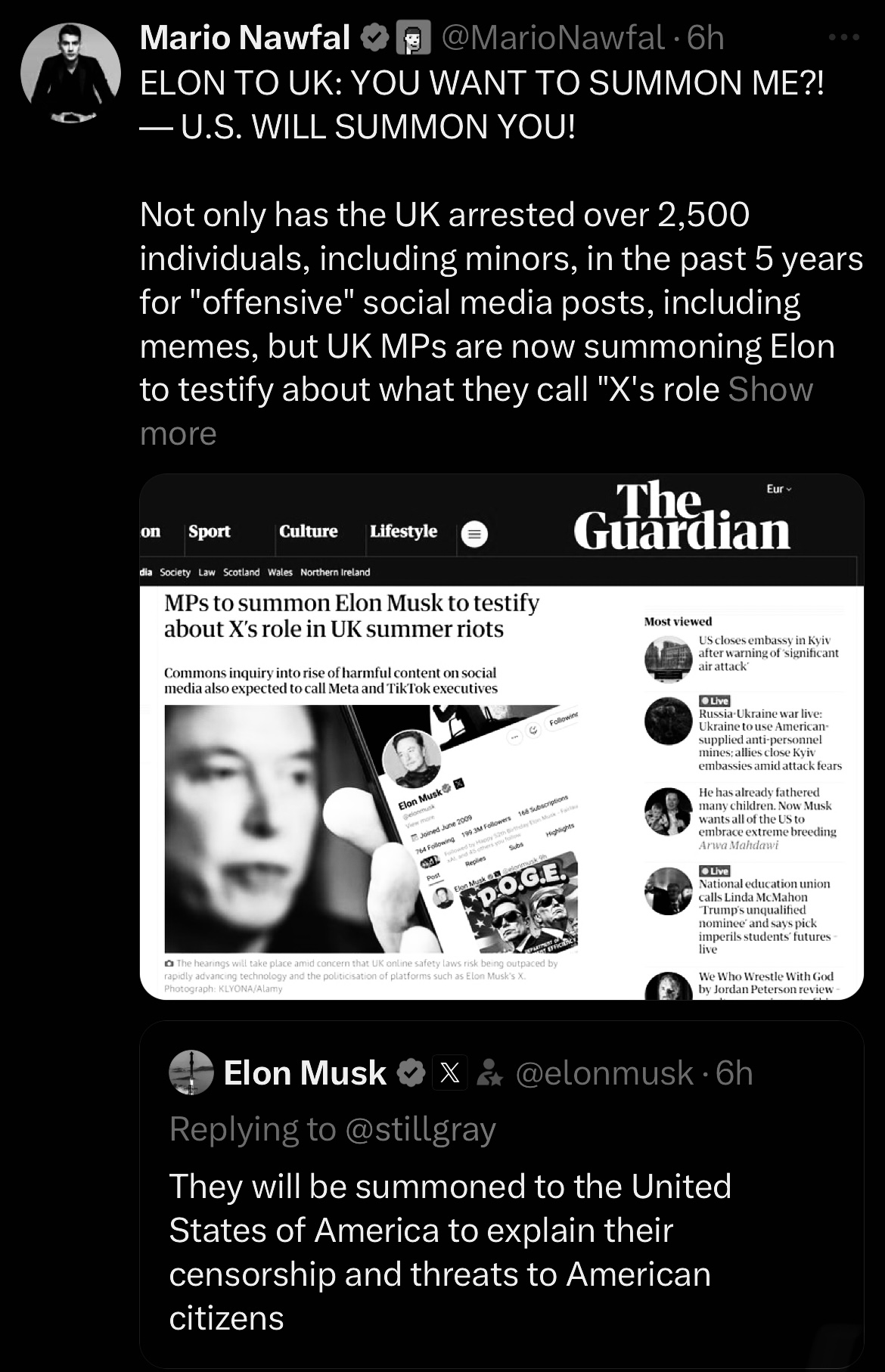This screenshot has height=1372, width=885.
Task: Click the verified checkmark beside Elon Musk
Action: pos(410,1072)
